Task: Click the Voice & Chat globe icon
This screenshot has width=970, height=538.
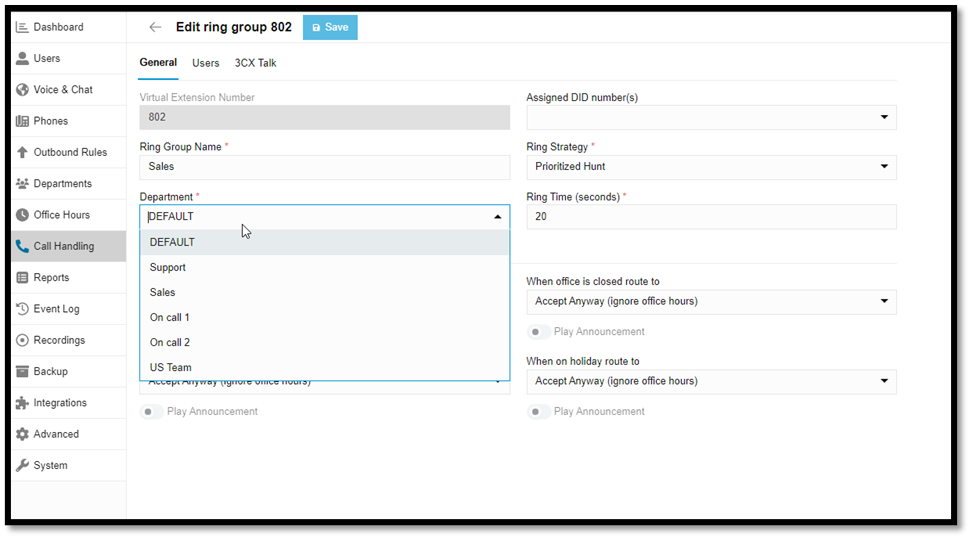Action: click(22, 90)
